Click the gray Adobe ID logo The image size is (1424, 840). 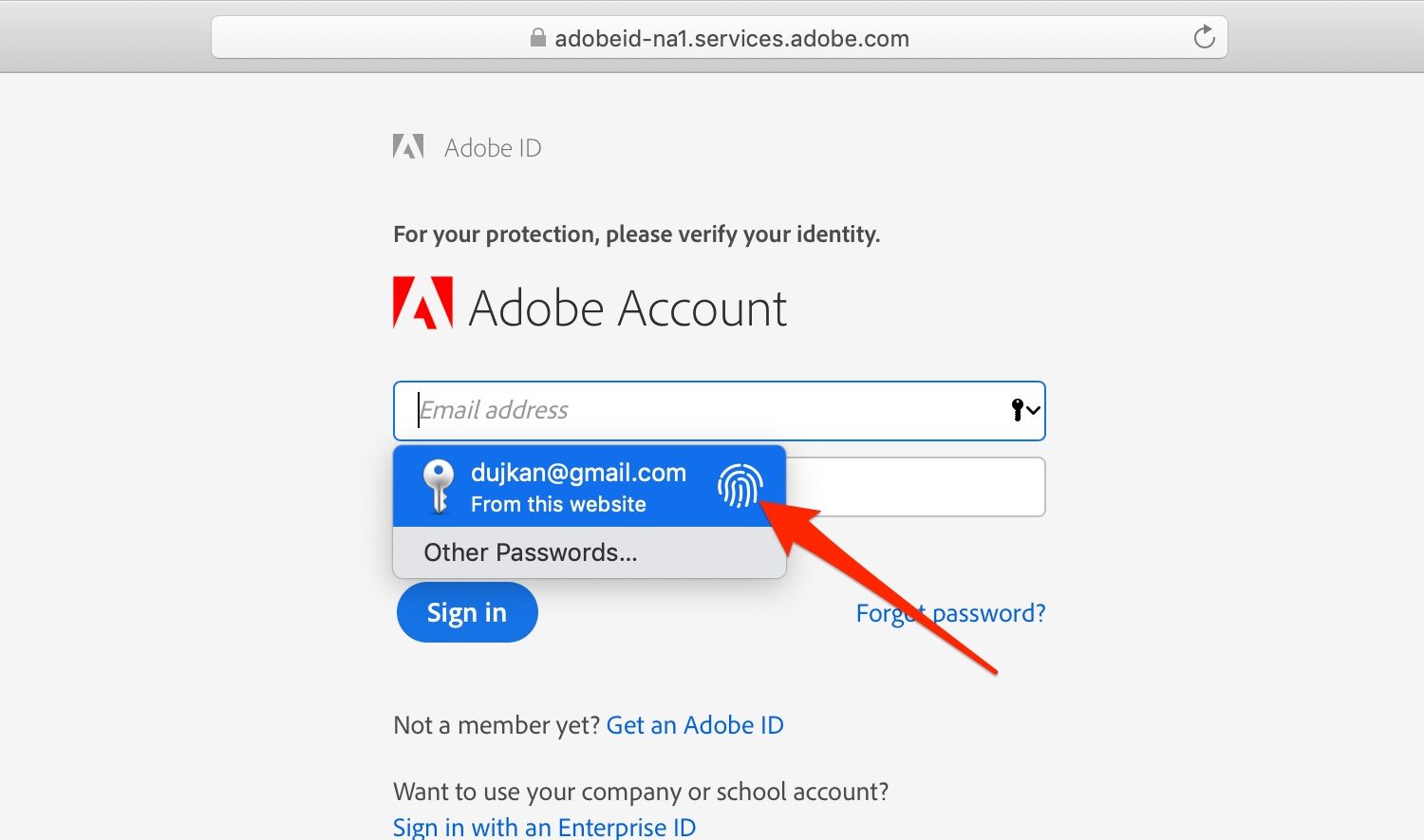408,147
